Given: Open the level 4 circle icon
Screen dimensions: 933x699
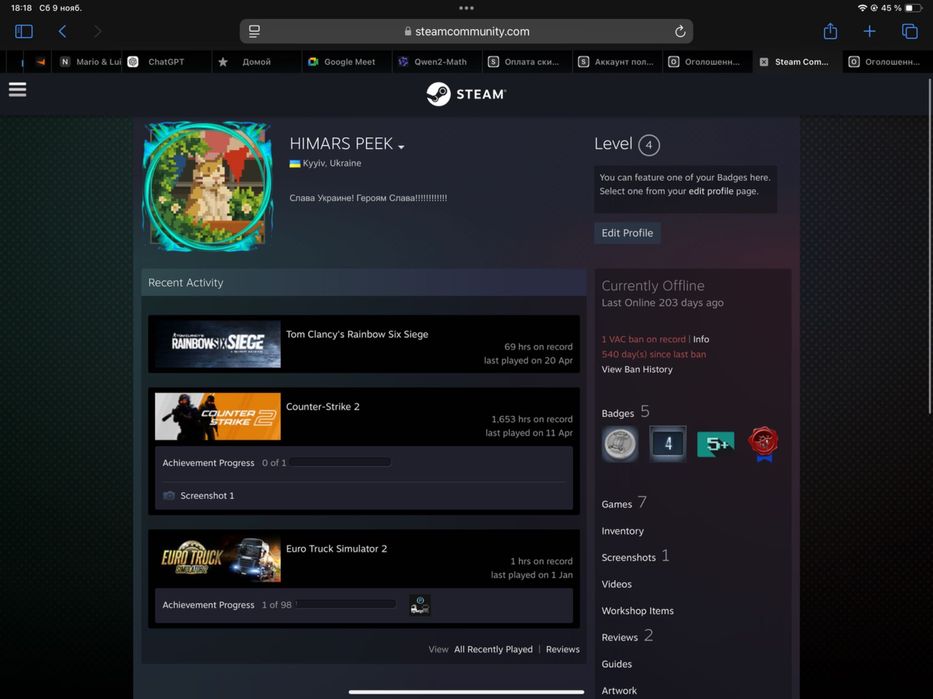Looking at the screenshot, I should point(649,145).
